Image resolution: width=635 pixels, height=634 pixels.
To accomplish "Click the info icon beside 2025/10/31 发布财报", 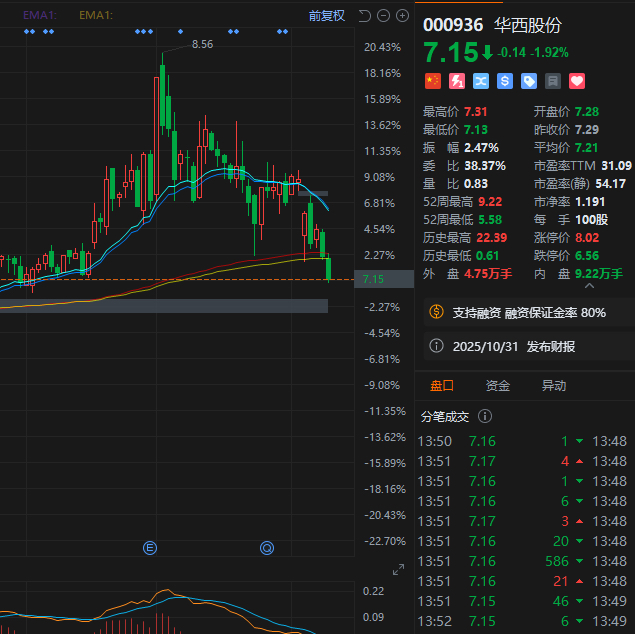I will pos(436,346).
